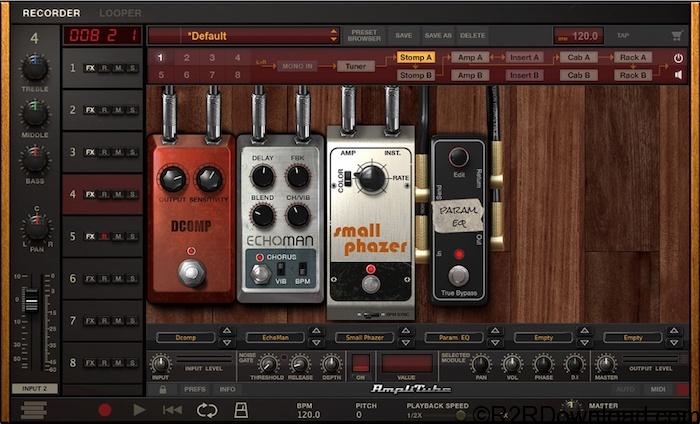Click the TAP tempo button

point(623,36)
